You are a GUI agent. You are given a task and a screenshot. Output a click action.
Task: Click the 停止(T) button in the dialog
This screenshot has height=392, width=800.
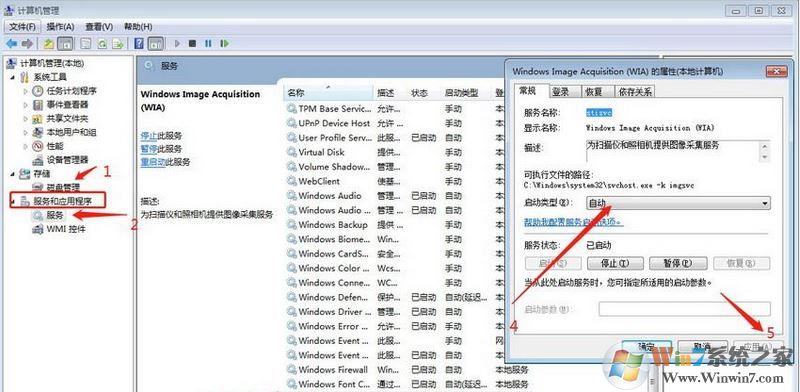615,263
